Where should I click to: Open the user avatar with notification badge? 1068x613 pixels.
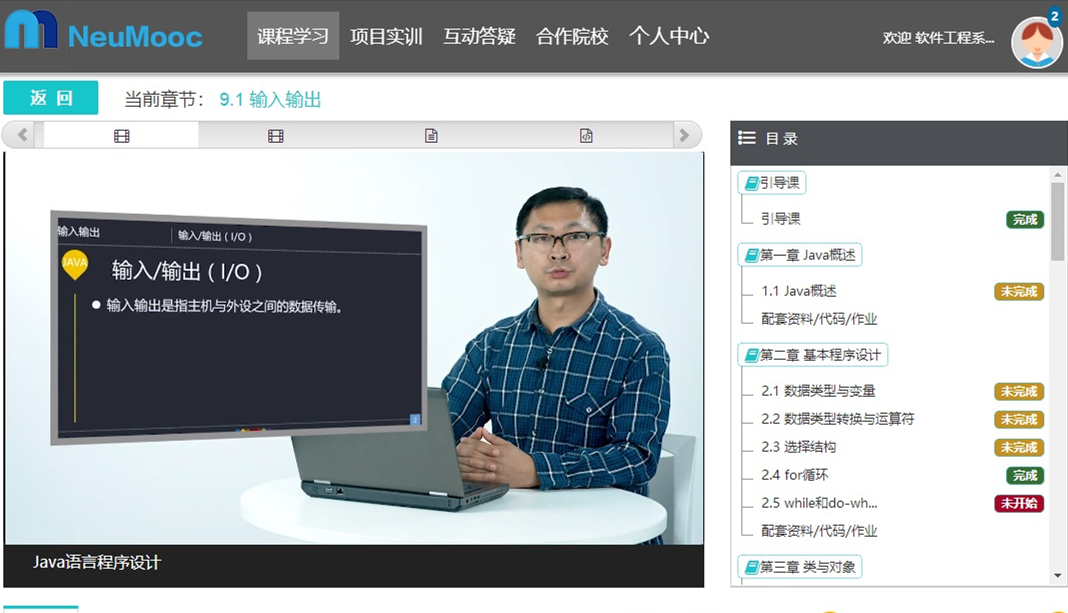1037,42
